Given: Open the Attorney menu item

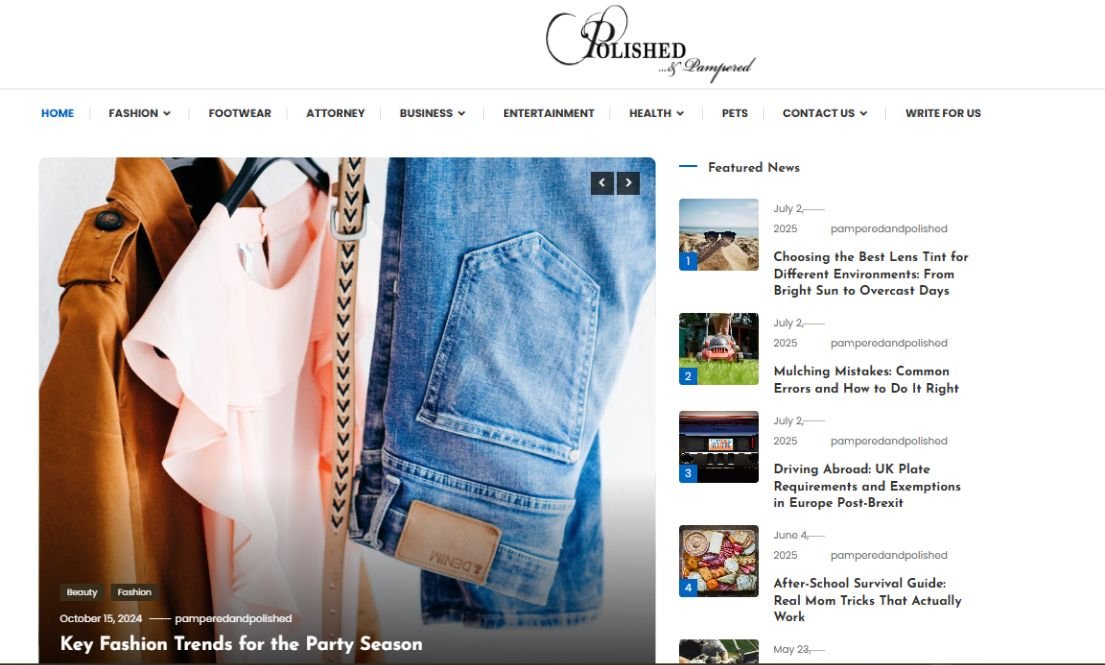Looking at the screenshot, I should pos(335,113).
